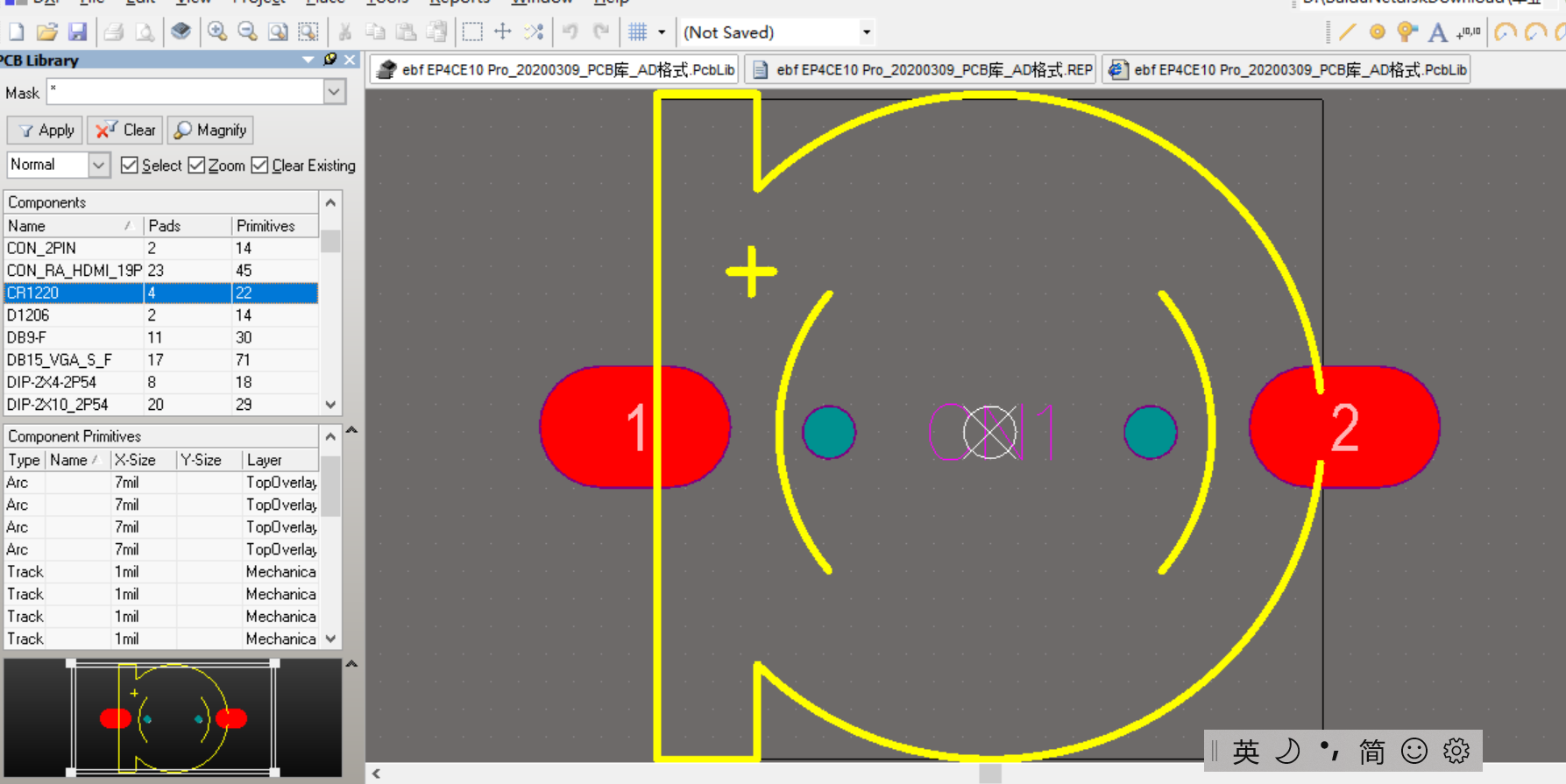Click the snap grid icon
This screenshot has width=1566, height=784.
pyautogui.click(x=637, y=32)
